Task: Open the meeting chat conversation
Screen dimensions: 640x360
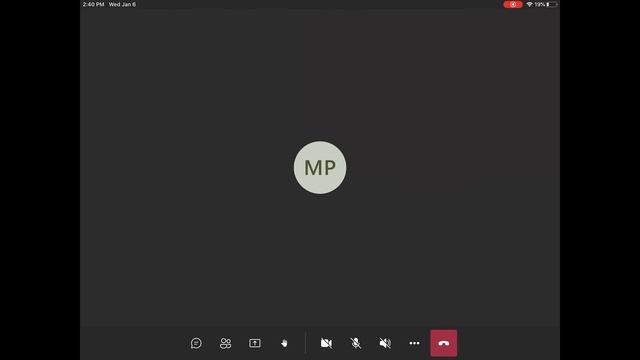Action: [196, 343]
